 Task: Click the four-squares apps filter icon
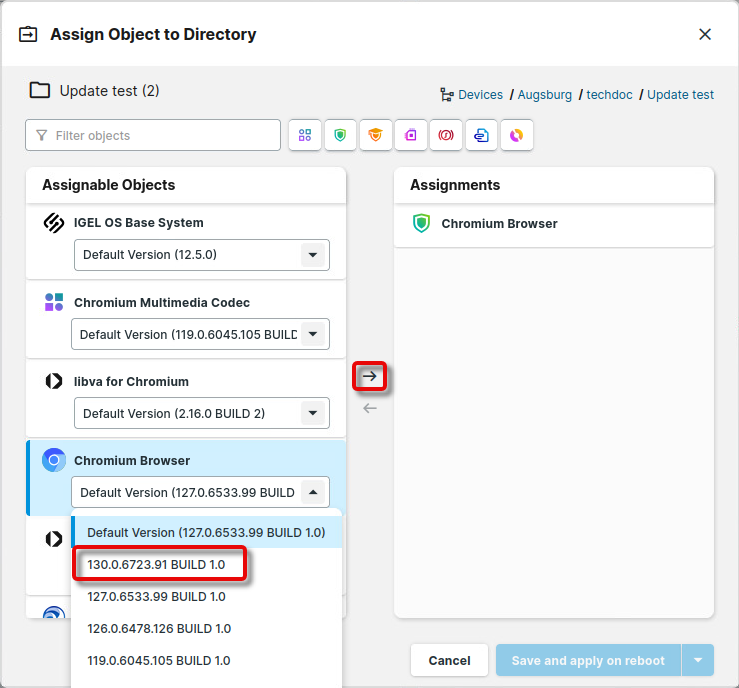(x=305, y=135)
